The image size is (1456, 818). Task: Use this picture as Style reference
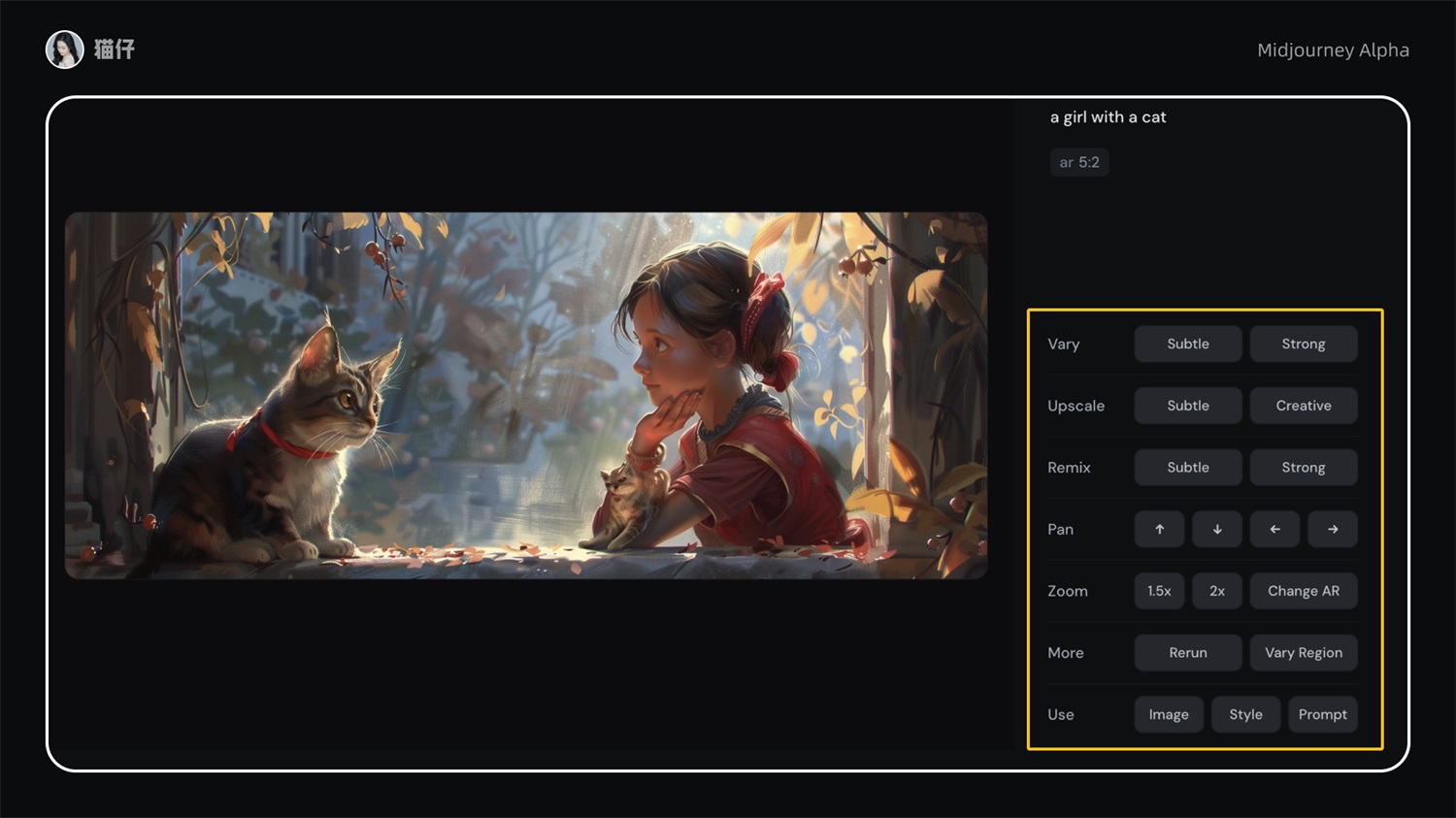tap(1245, 714)
